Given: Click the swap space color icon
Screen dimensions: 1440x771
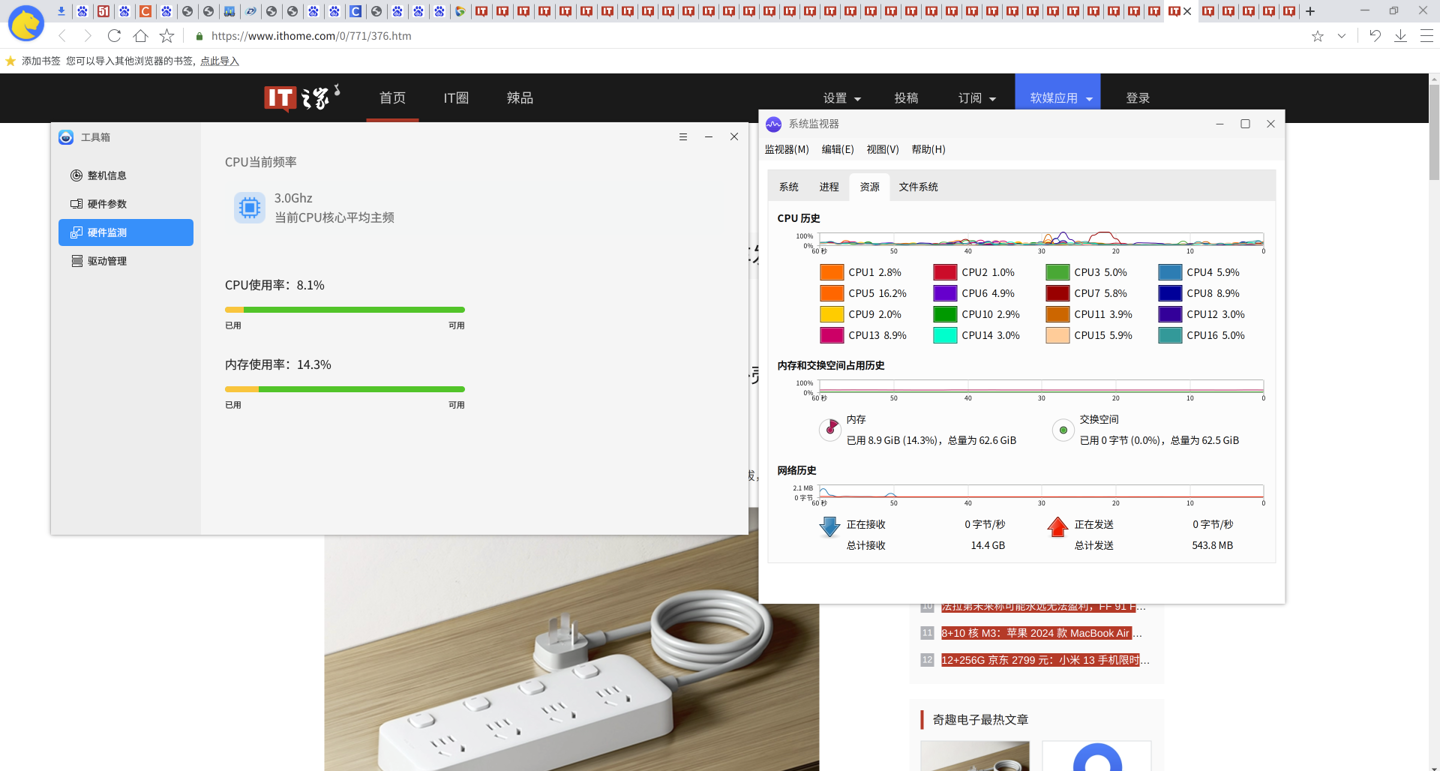Looking at the screenshot, I should click(1063, 430).
